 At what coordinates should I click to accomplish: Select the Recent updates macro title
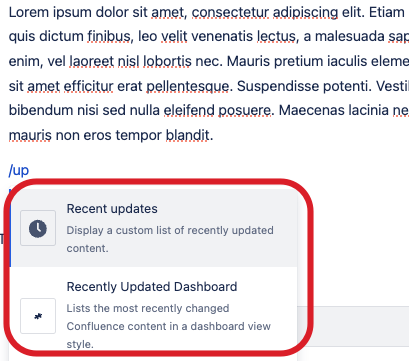pyautogui.click(x=112, y=209)
